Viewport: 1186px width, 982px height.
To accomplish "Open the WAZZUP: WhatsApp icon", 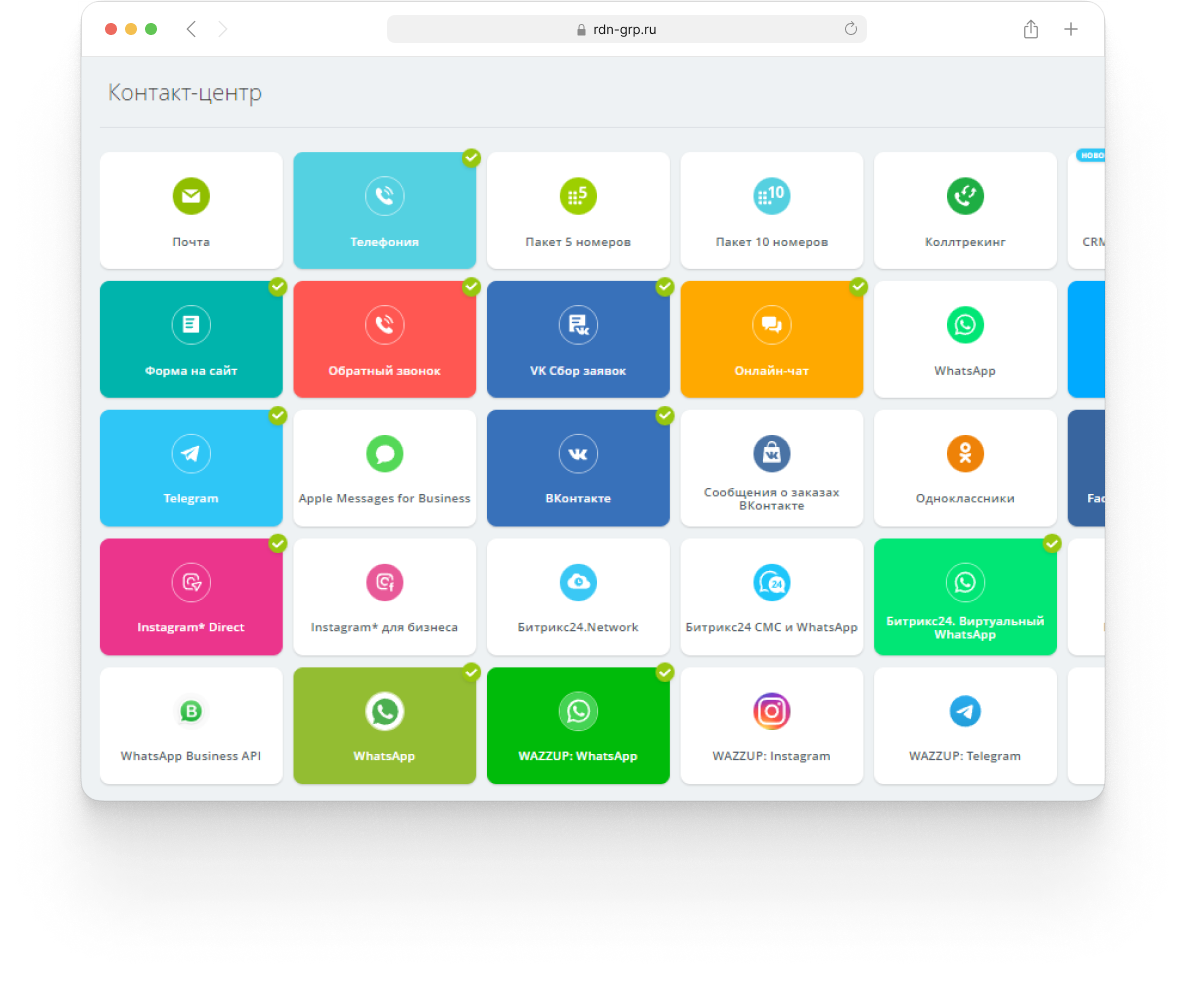I will pos(578,711).
